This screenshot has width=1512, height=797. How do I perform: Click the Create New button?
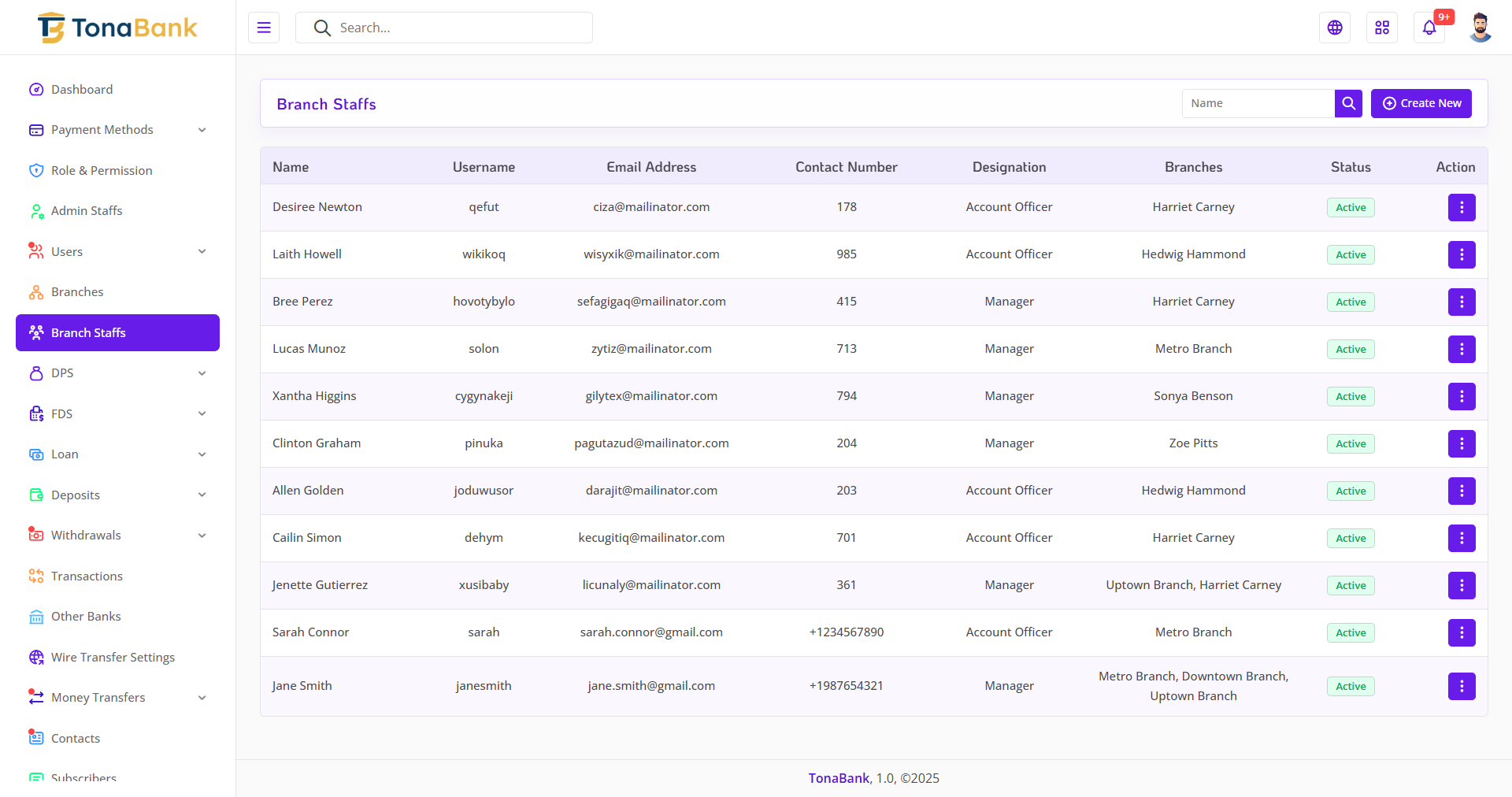[x=1421, y=103]
